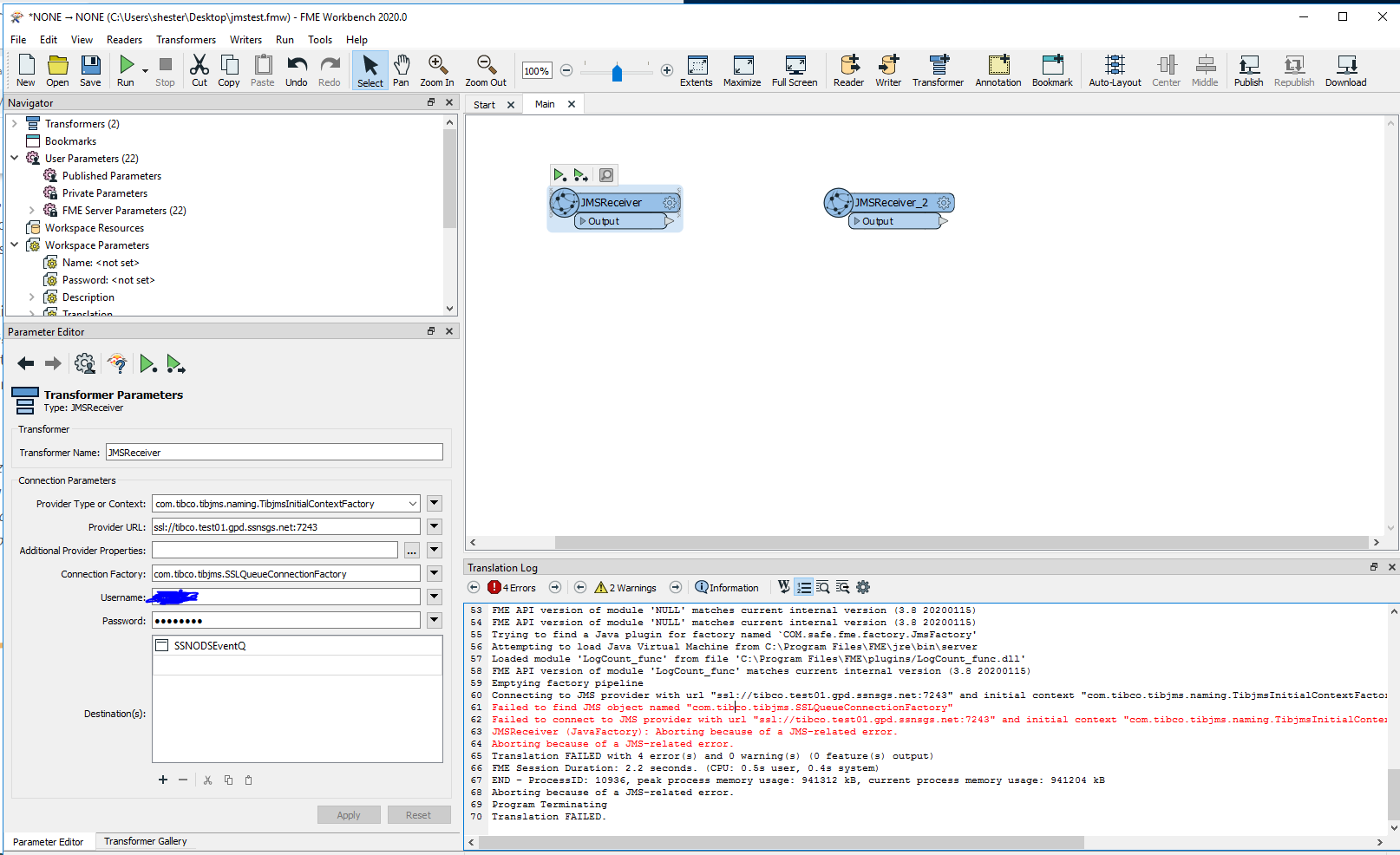Open JMSReceiver transformer settings gear
This screenshot has height=855, width=1400.
point(670,203)
